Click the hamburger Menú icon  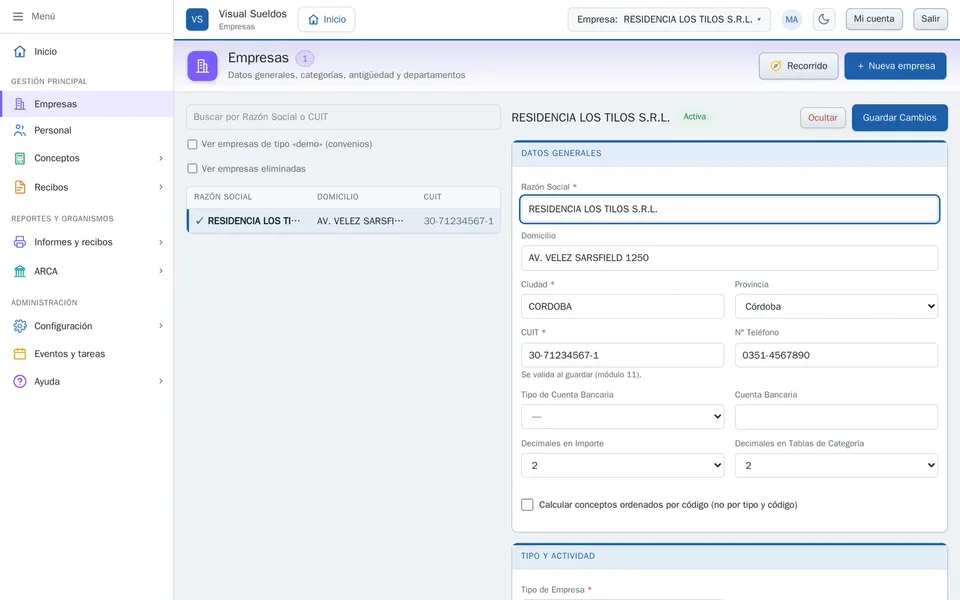click(18, 17)
